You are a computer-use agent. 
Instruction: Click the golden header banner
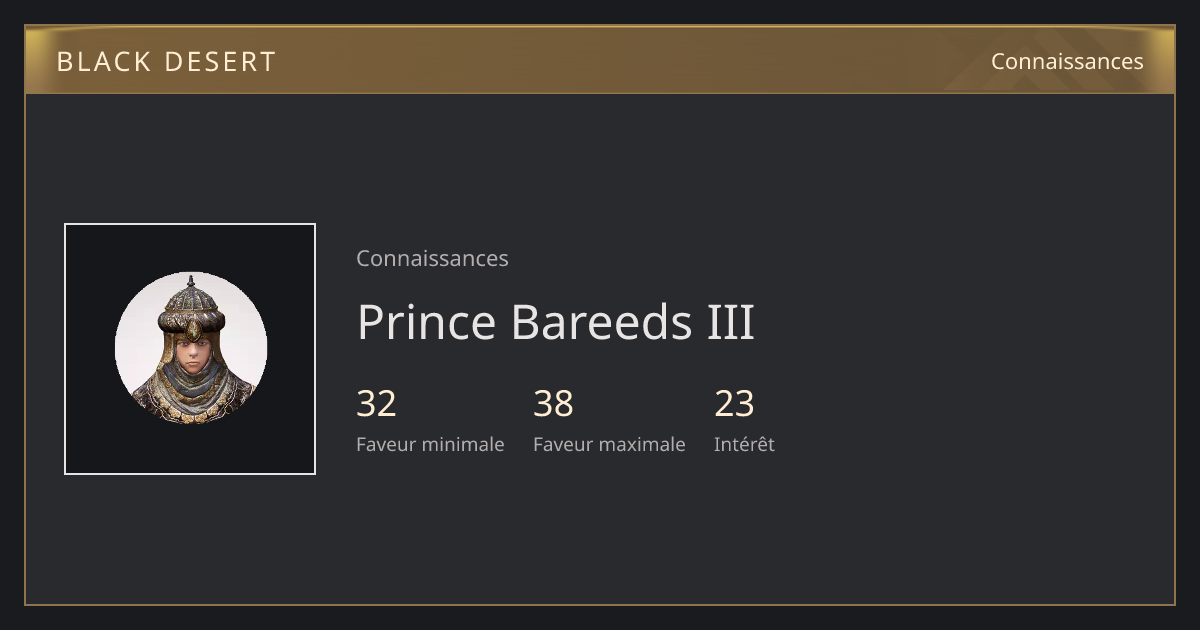(x=600, y=60)
